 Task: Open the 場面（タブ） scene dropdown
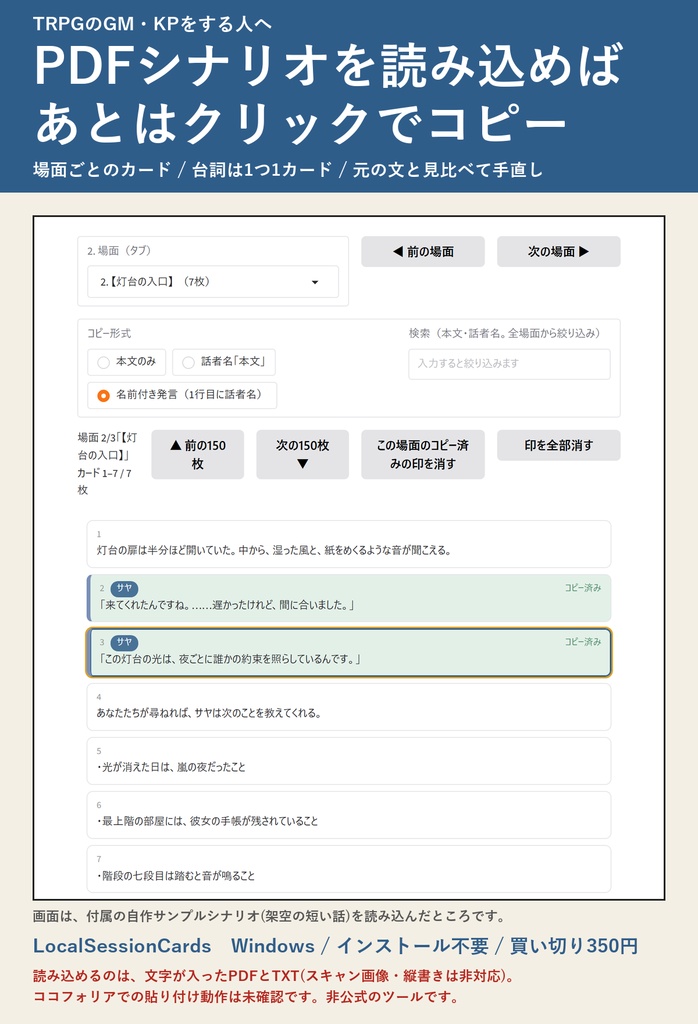tap(213, 281)
